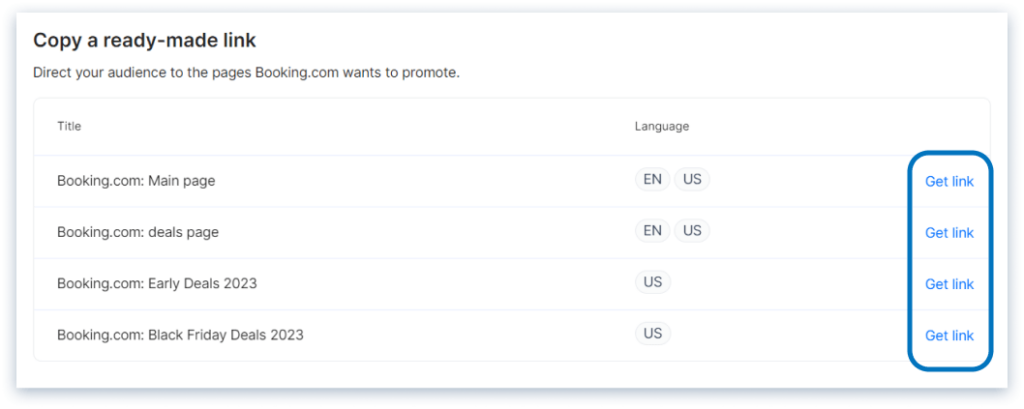Click Booking.com: Black Friday Deals 2023 title
The image size is (1024, 409).
pos(180,335)
